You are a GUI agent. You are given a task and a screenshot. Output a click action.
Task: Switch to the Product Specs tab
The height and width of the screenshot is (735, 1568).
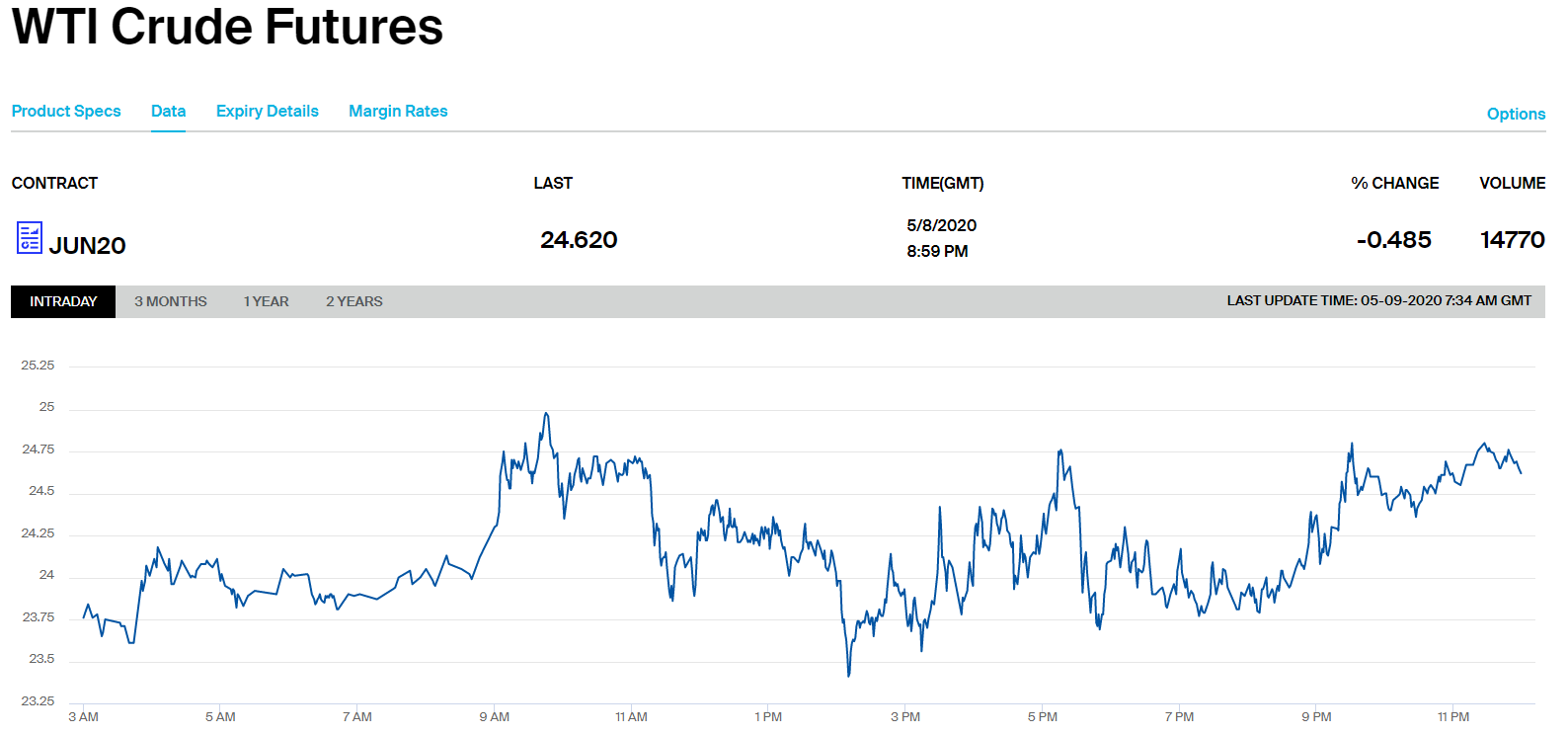66,112
